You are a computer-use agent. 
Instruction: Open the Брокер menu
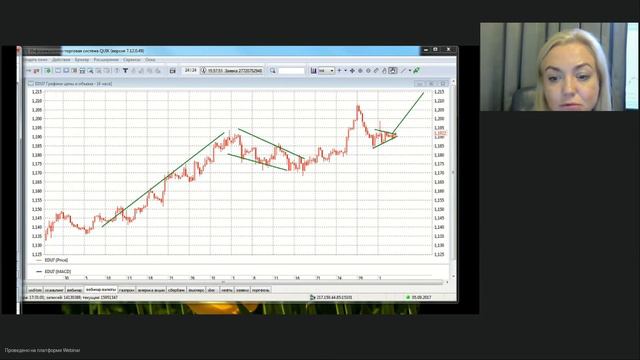click(82, 60)
